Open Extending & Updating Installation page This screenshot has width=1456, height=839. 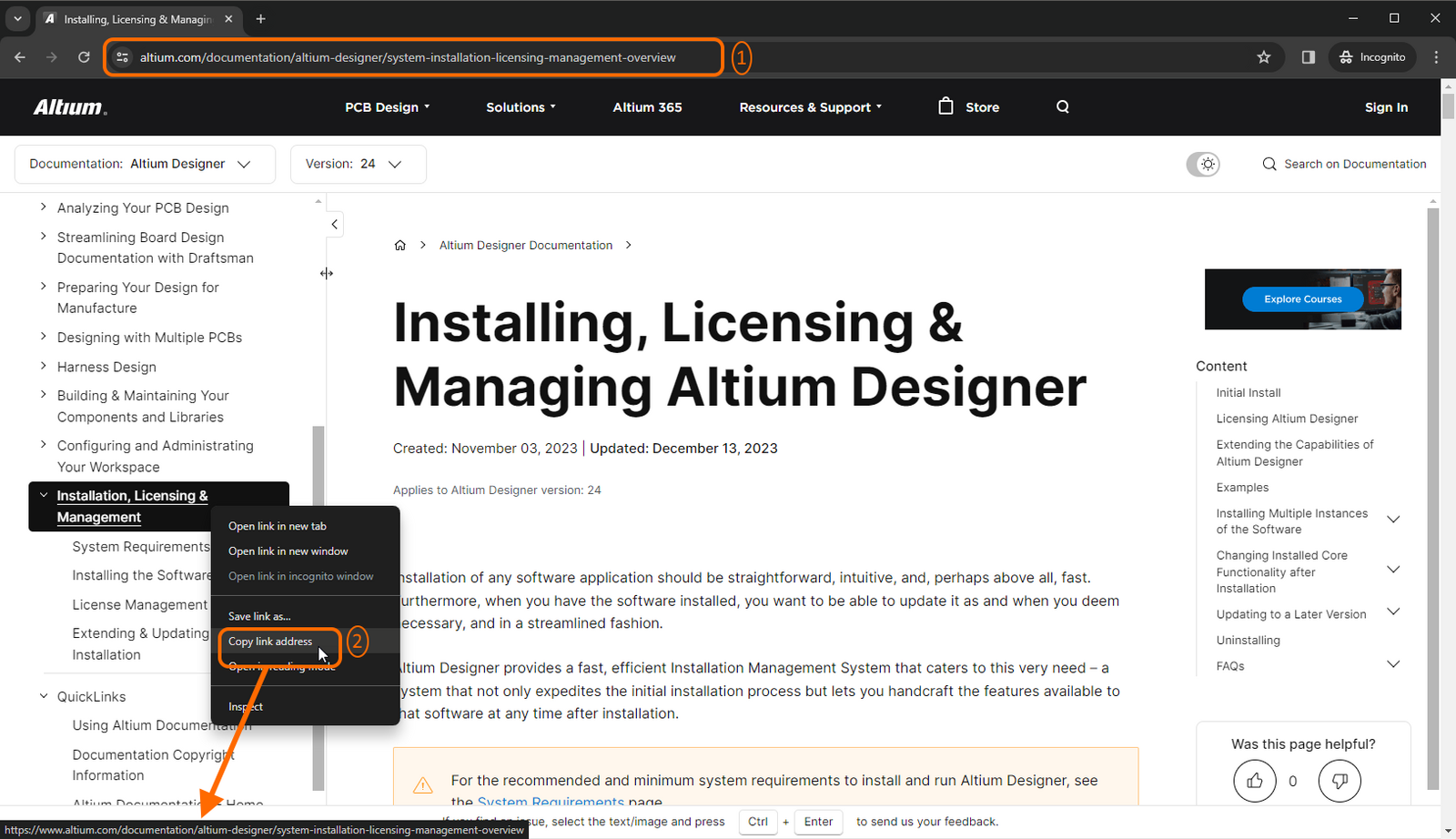click(x=140, y=644)
